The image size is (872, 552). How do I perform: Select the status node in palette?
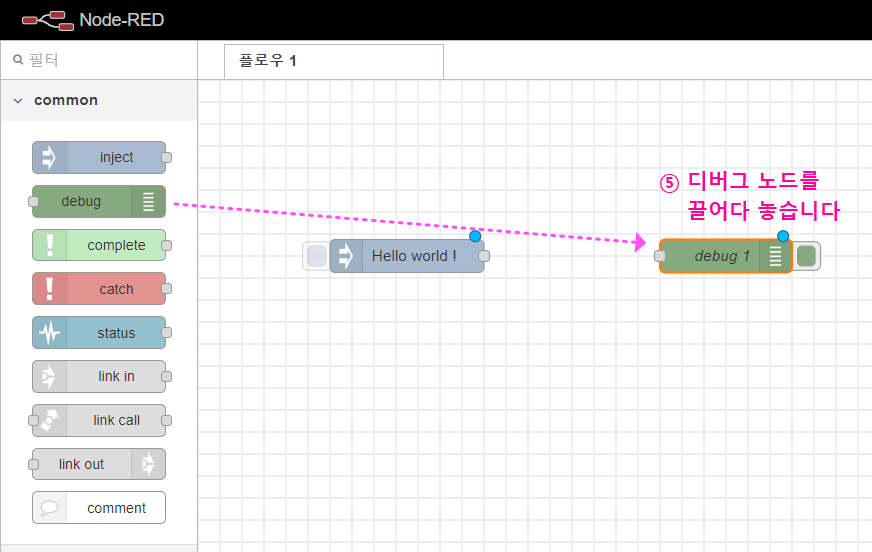[99, 332]
